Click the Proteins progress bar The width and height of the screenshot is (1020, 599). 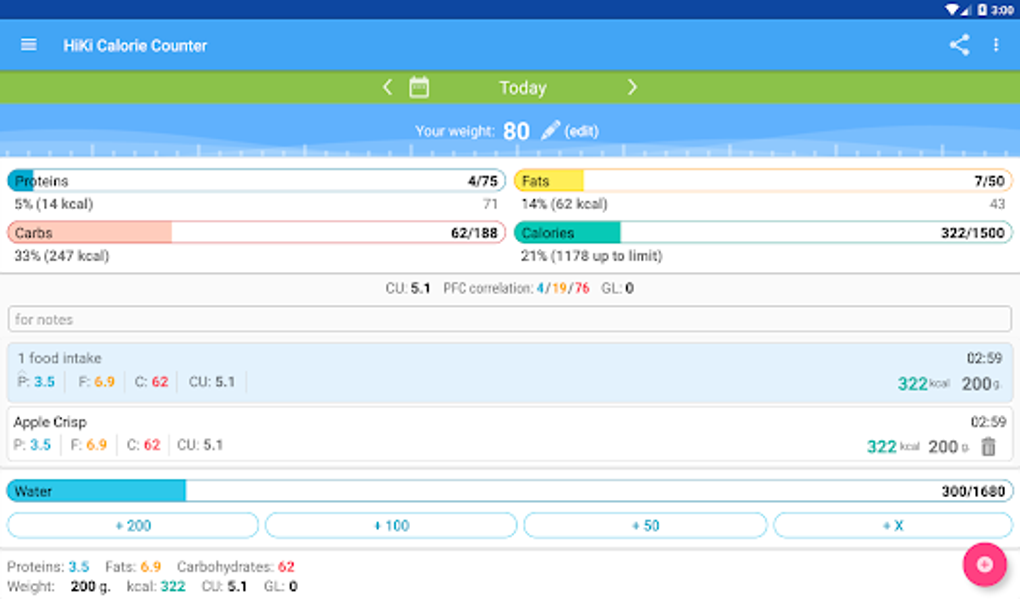point(256,181)
